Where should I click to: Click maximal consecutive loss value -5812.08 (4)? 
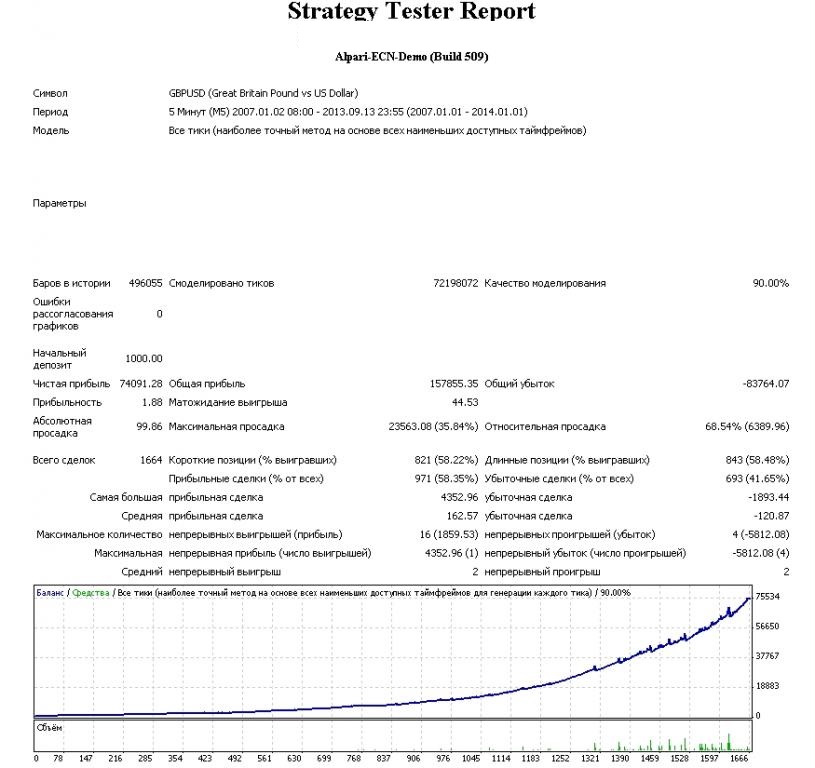[x=760, y=553]
